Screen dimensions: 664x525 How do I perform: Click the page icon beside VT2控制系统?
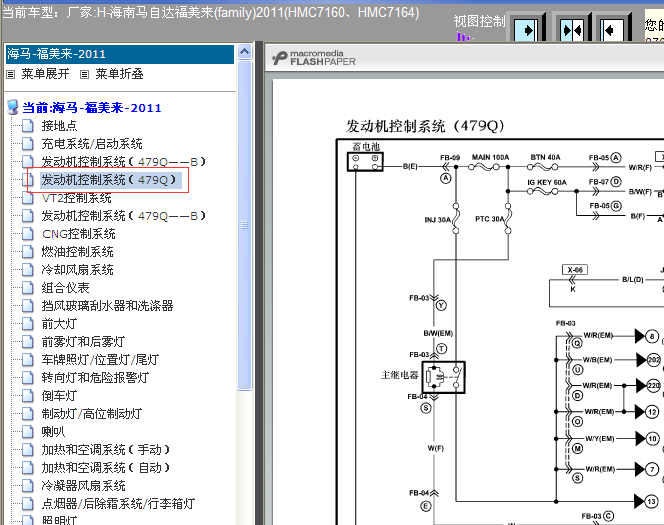pos(28,198)
